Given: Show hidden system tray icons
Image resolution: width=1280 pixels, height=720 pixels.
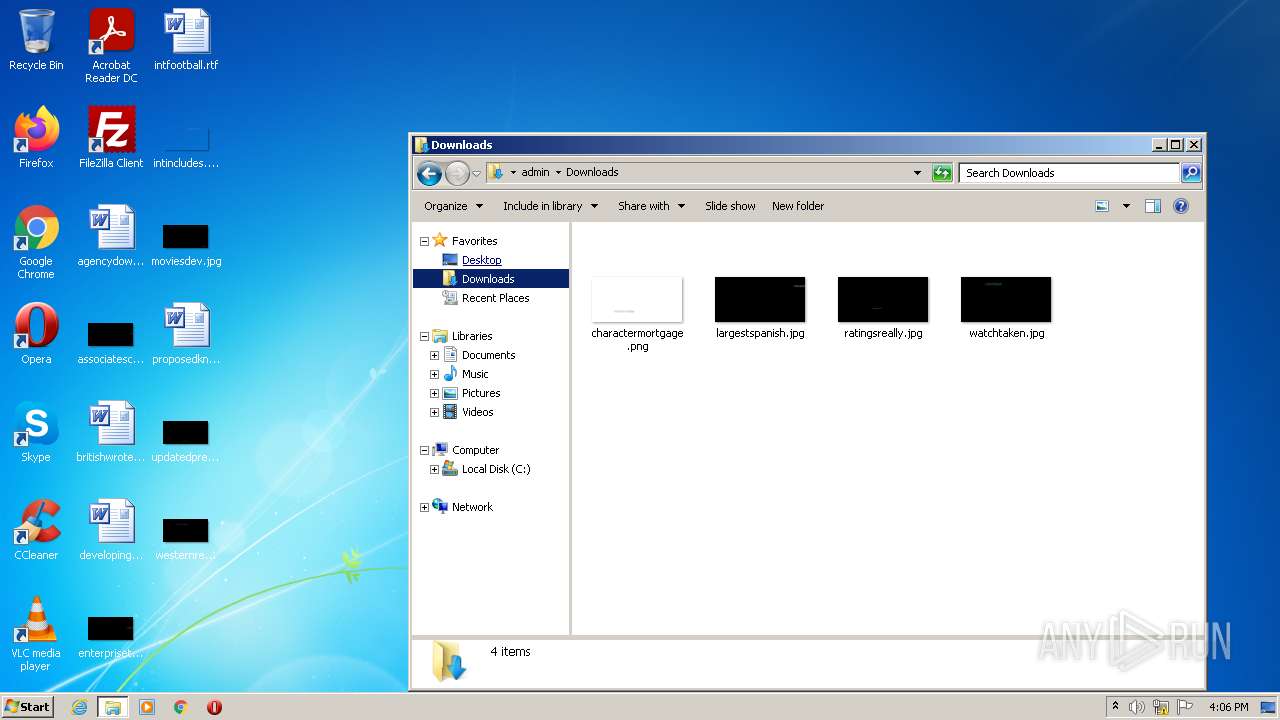Looking at the screenshot, I should click(1115, 707).
